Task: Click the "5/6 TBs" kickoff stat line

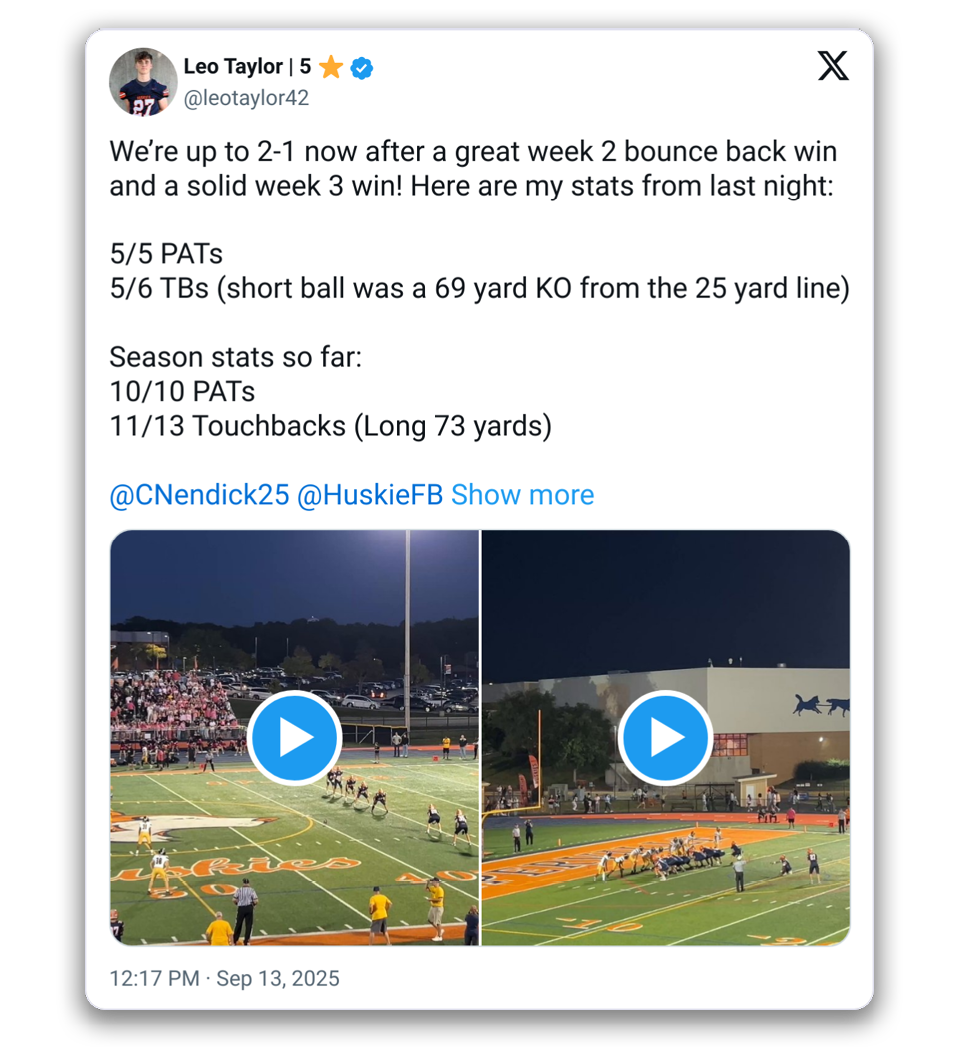Action: [x=479, y=289]
